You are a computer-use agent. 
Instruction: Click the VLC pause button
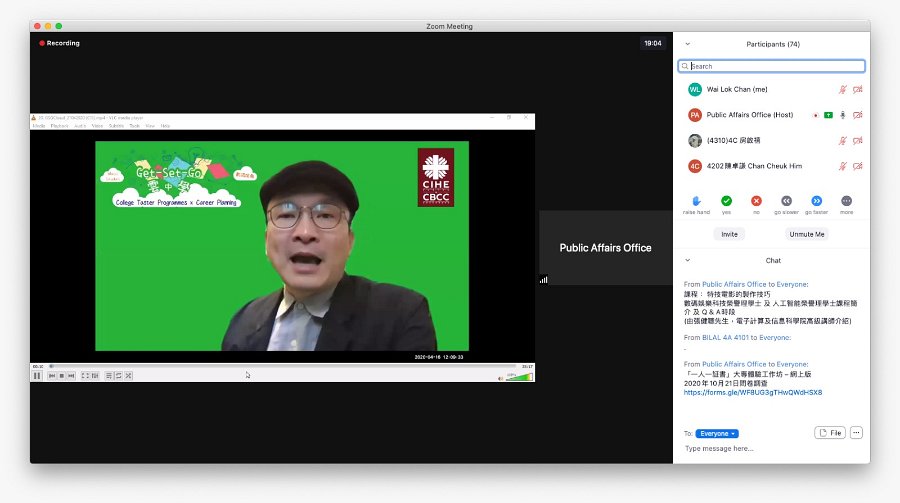click(37, 376)
